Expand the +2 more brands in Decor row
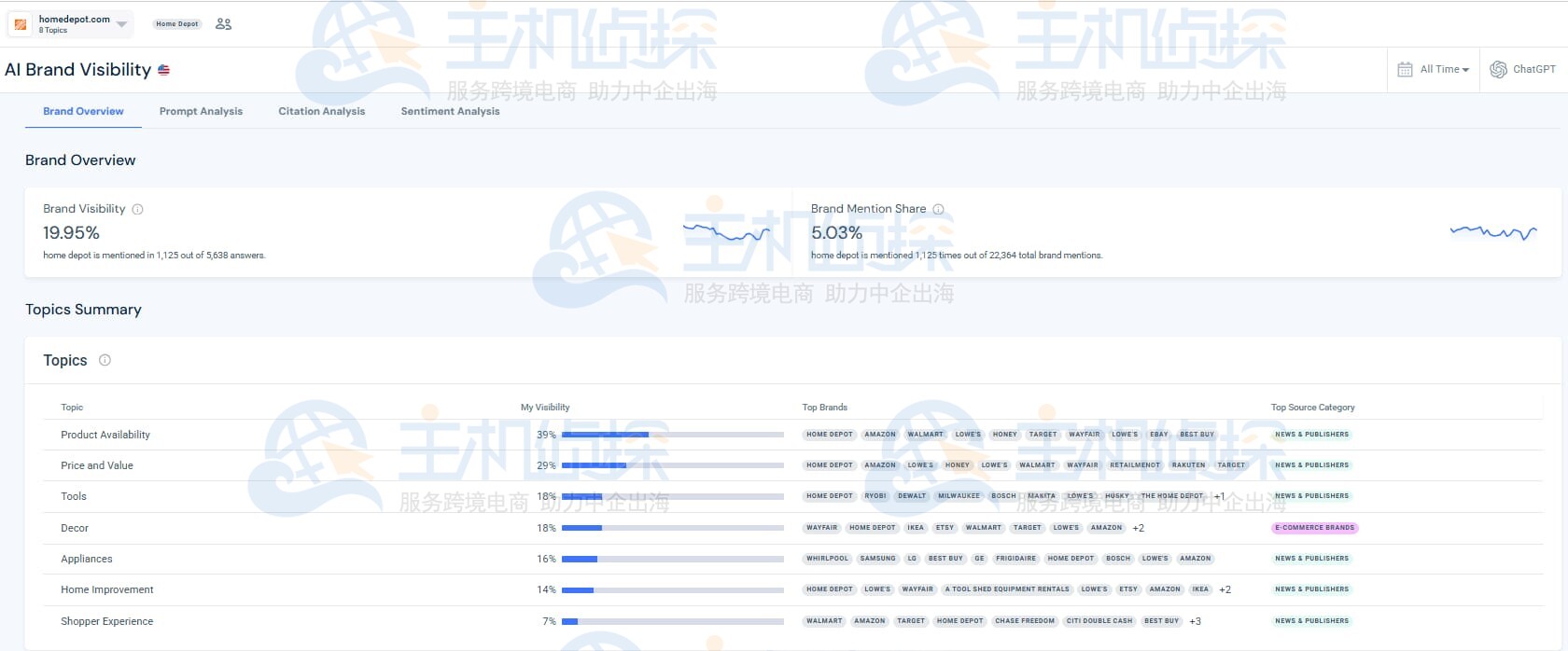1568x651 pixels. [1139, 528]
